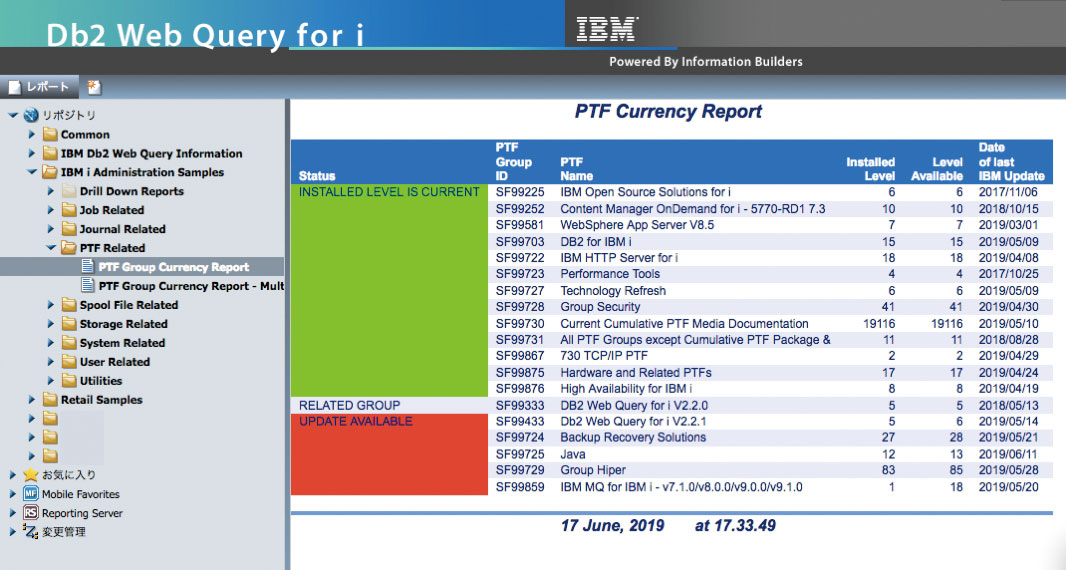Click the new report icon beside レポート tab
Viewport: 1066px width, 570px height.
click(x=93, y=87)
